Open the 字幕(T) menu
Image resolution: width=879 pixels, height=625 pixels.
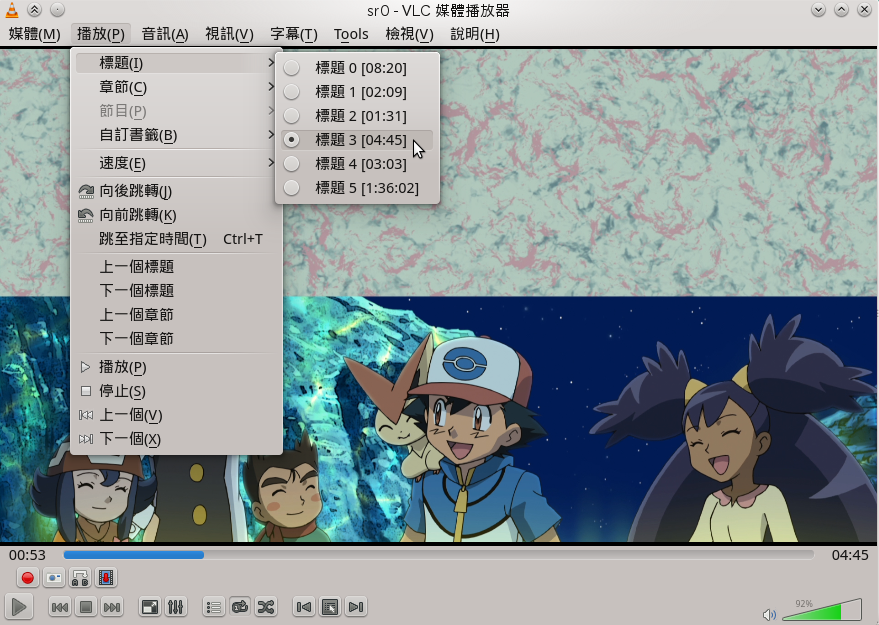click(294, 34)
